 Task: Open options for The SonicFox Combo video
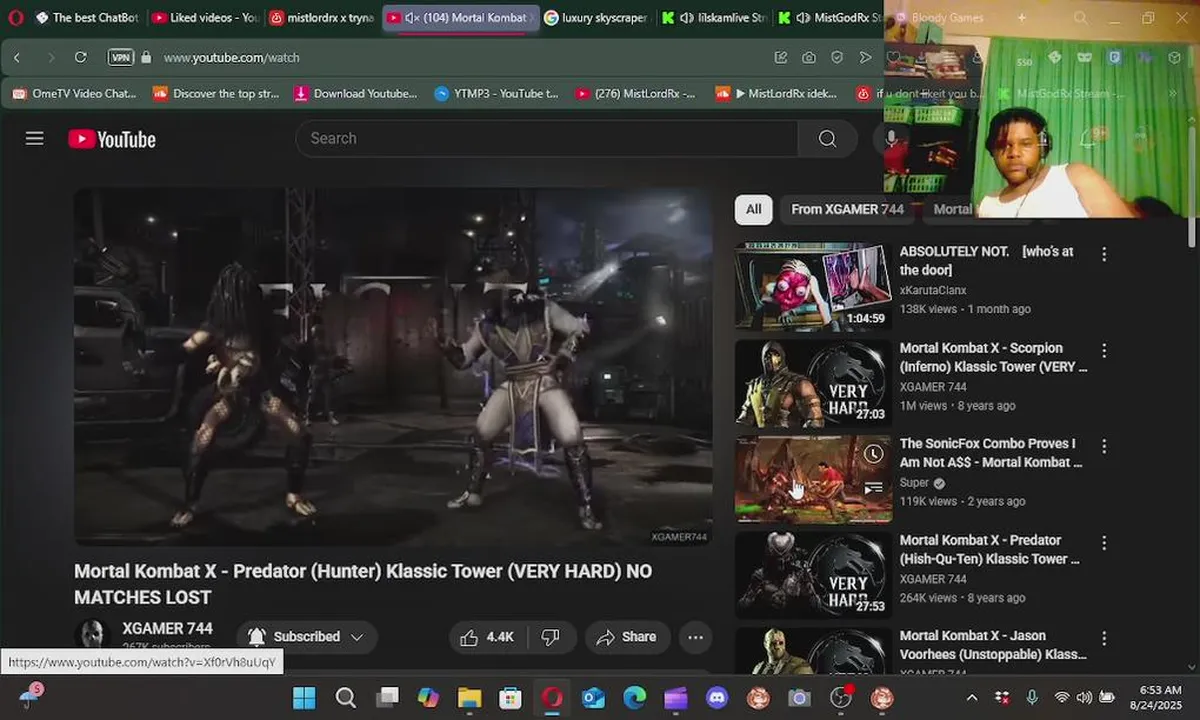click(1104, 446)
